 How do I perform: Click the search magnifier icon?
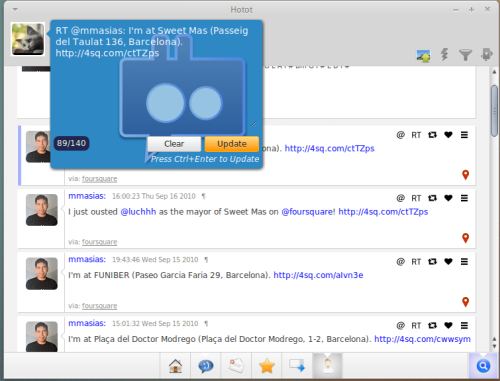pos(483,366)
